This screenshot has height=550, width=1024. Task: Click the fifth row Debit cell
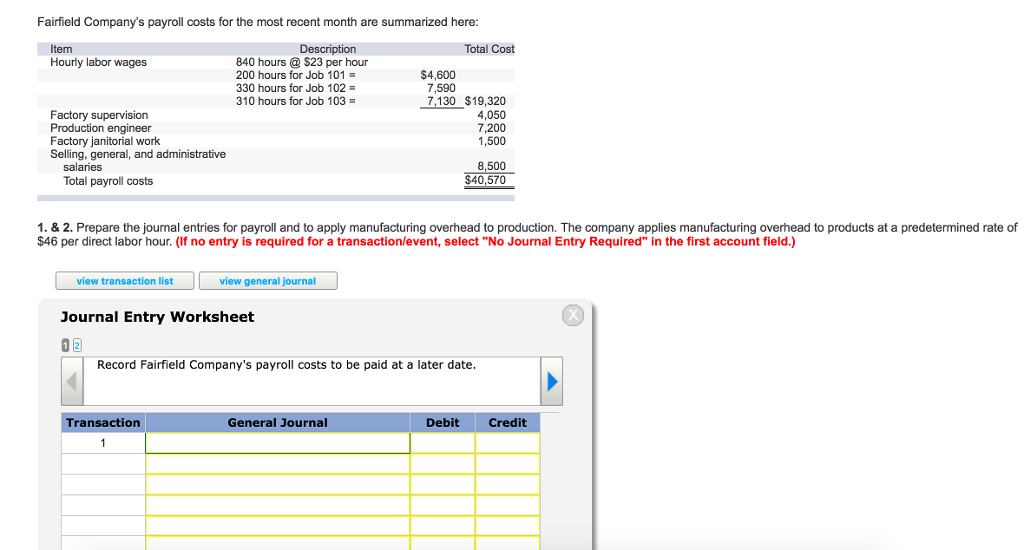[443, 526]
